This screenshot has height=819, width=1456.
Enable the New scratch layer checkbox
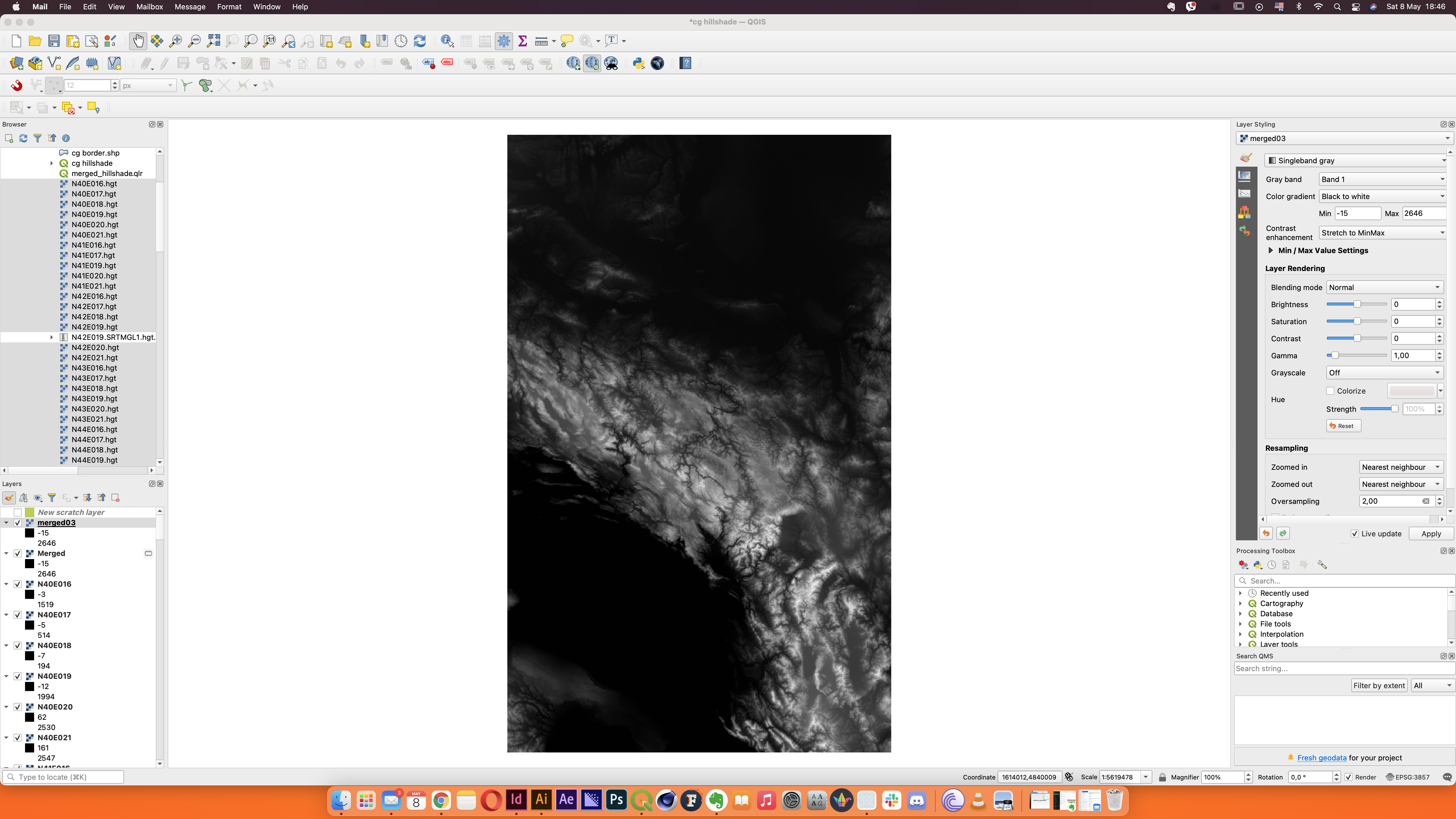[18, 513]
